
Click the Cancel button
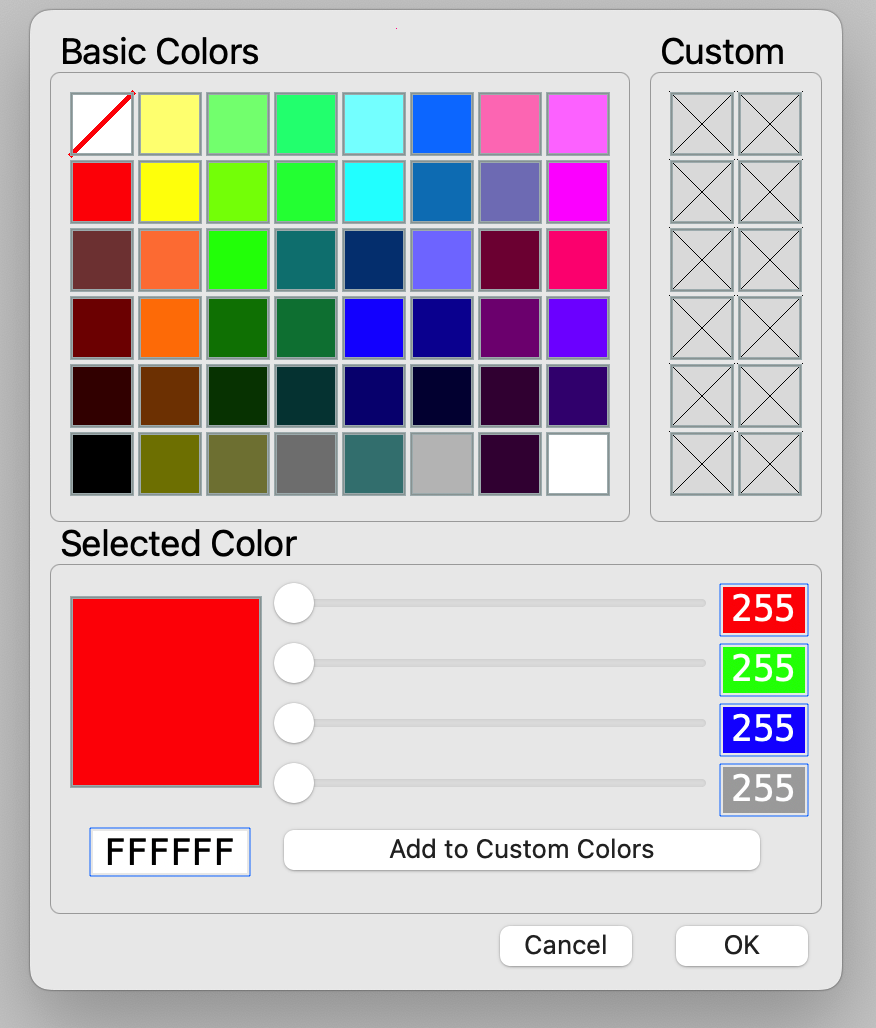(x=566, y=945)
